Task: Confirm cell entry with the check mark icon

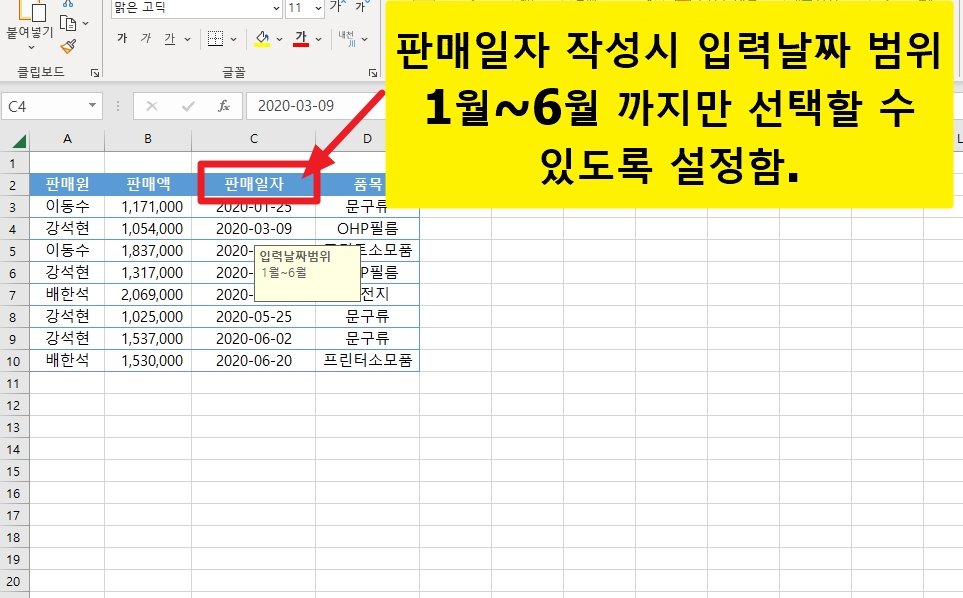Action: 186,105
